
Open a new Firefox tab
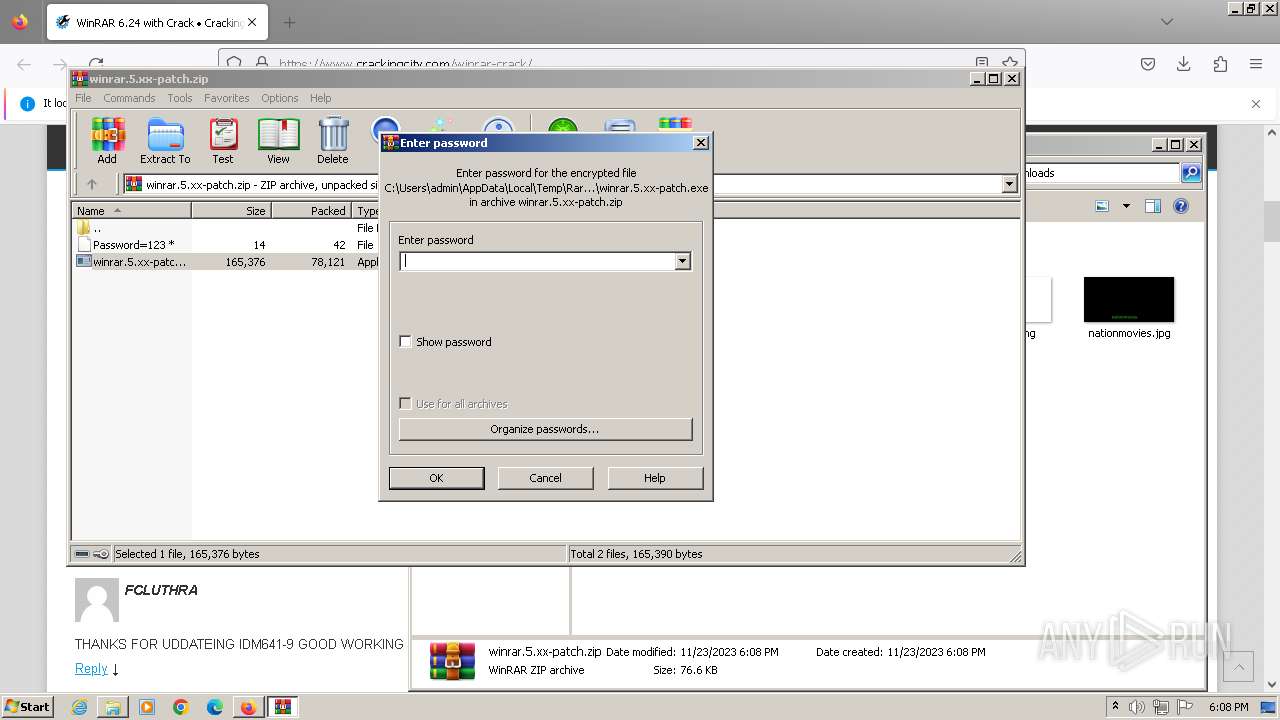tap(290, 22)
